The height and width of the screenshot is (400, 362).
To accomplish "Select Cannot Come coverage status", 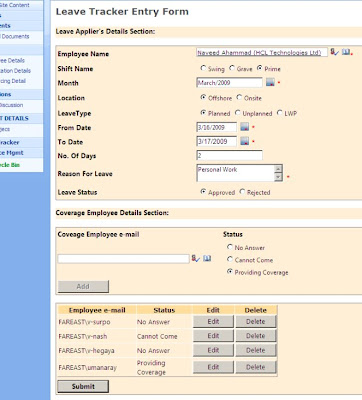I will point(229,259).
